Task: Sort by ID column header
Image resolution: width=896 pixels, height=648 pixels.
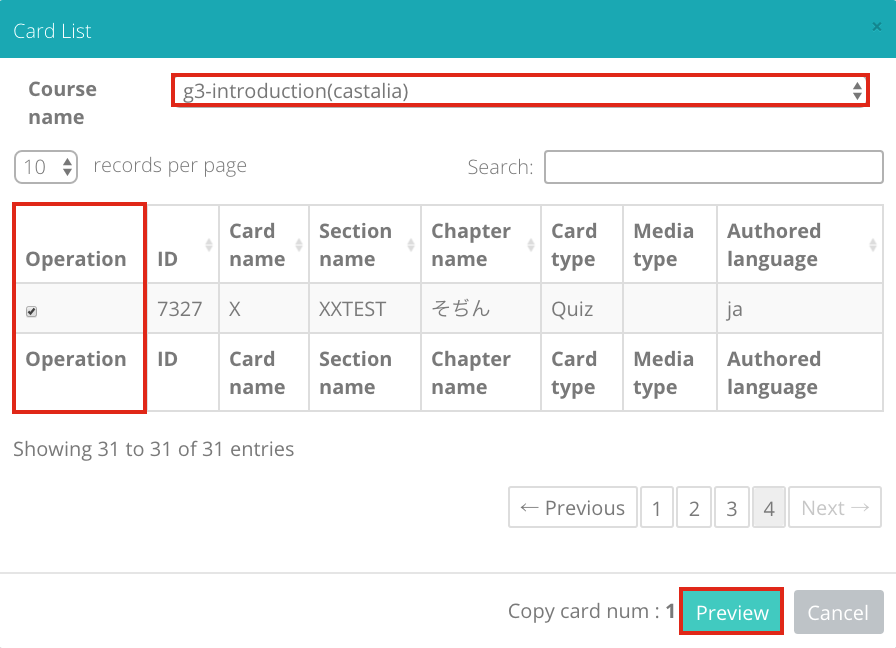Action: (x=183, y=245)
